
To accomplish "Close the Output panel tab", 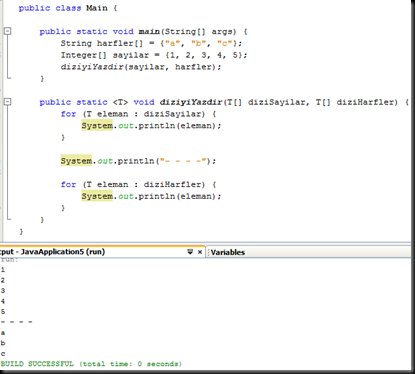I will coord(200,252).
